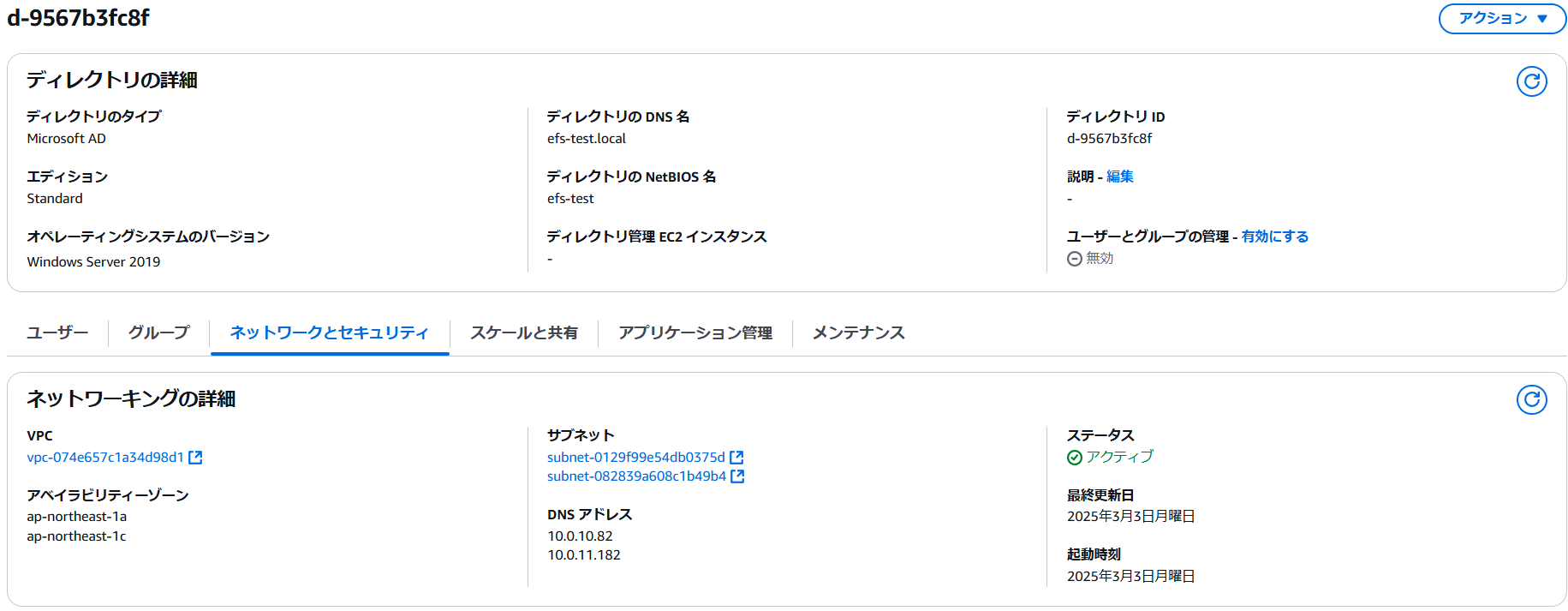The height and width of the screenshot is (611, 1568).
Task: Open the アプリケーション管理 tab
Action: click(695, 332)
